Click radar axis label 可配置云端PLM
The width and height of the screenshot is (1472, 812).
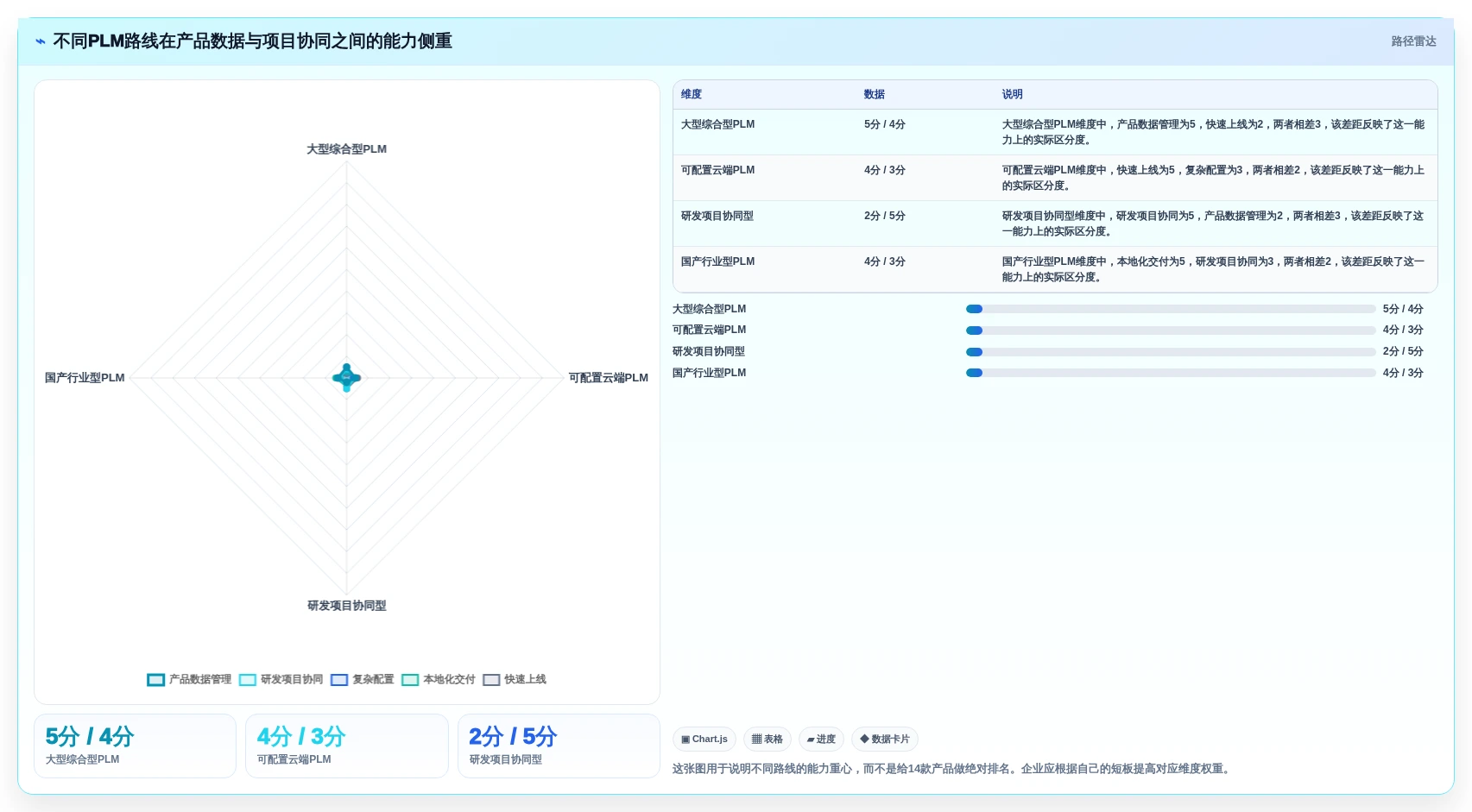[x=609, y=378]
